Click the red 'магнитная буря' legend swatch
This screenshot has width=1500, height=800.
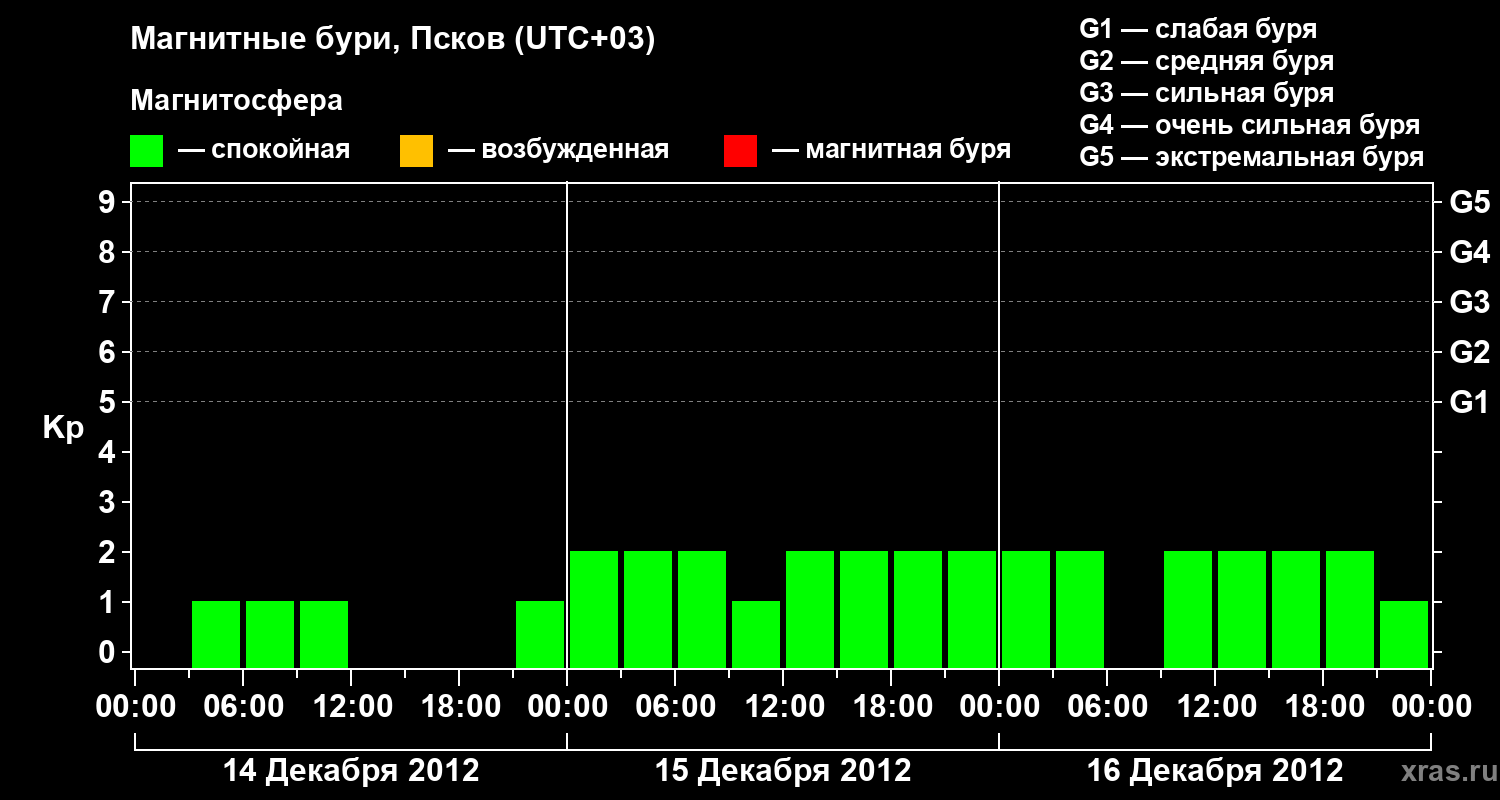740,151
